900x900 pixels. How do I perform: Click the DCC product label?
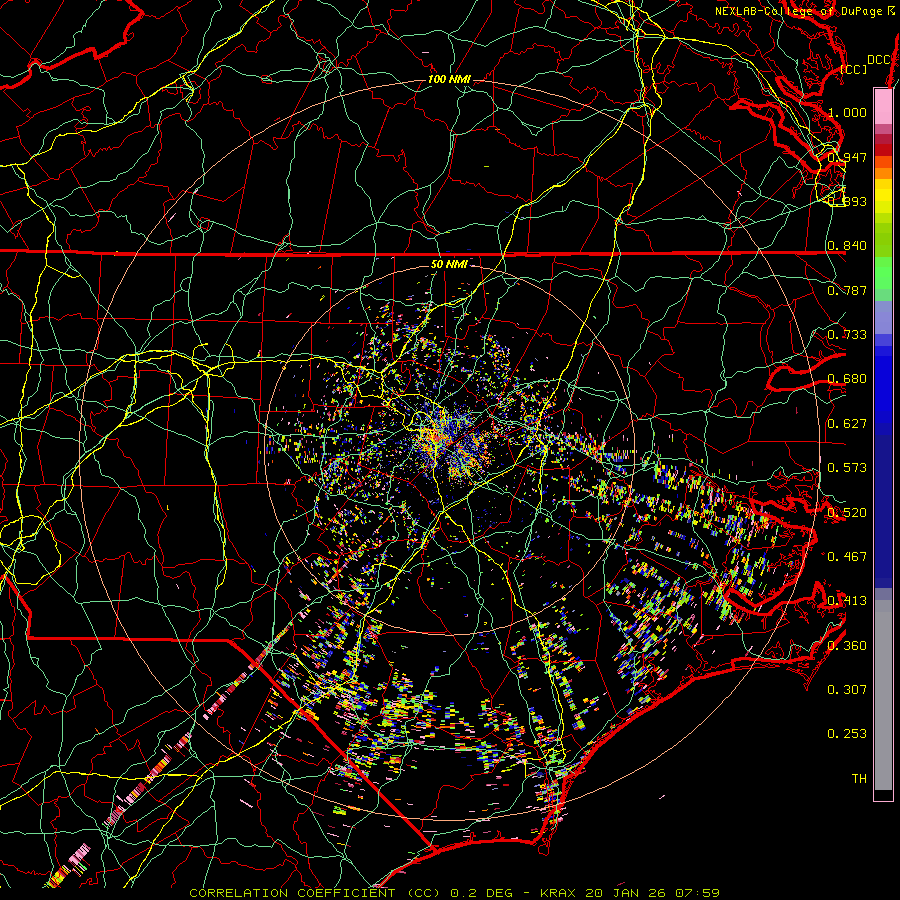879,60
